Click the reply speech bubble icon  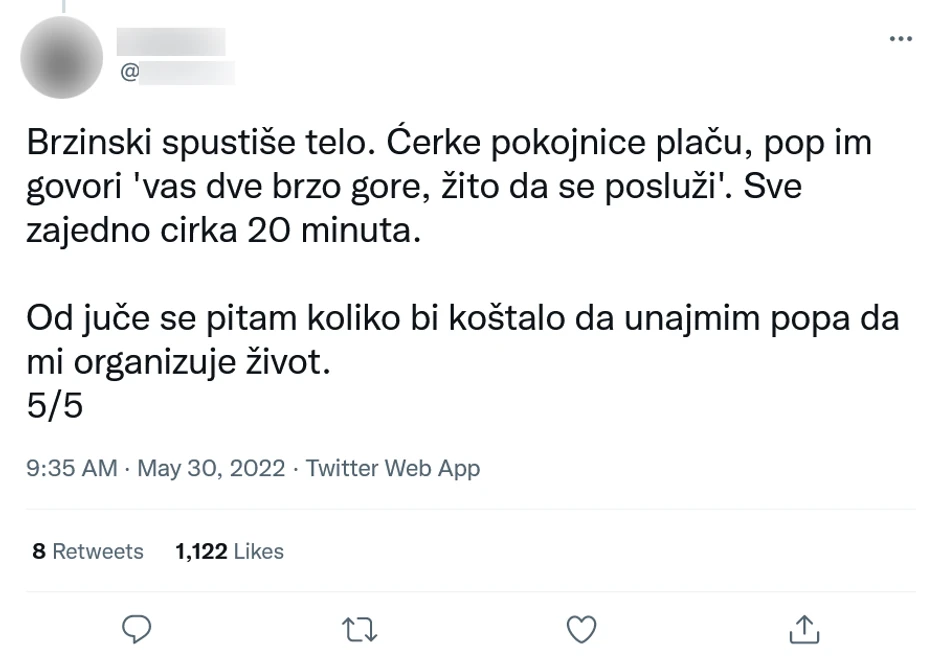136,629
